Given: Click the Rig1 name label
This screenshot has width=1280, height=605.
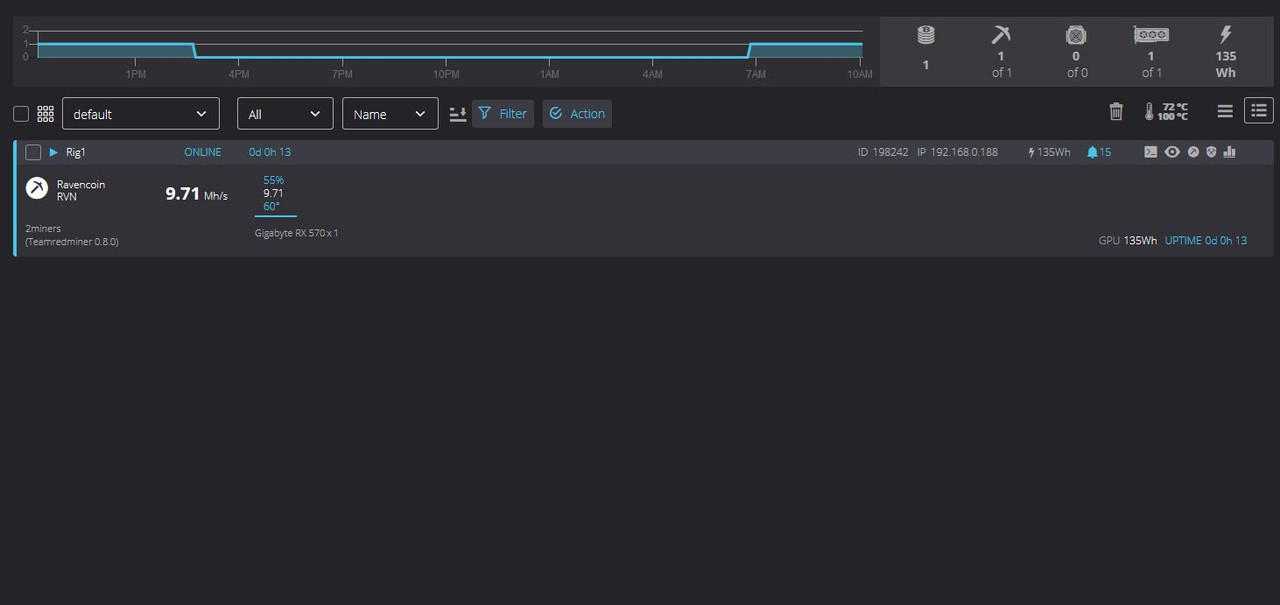Looking at the screenshot, I should pos(78,152).
